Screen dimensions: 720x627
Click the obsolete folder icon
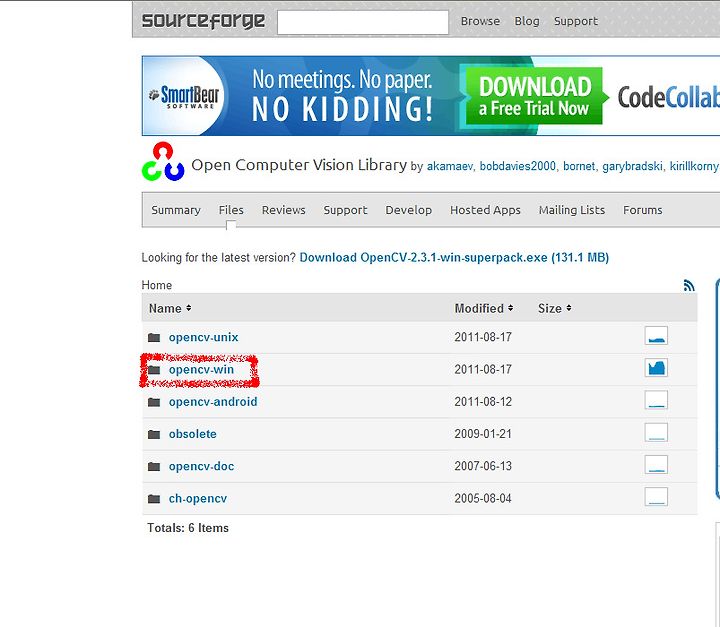tap(154, 434)
